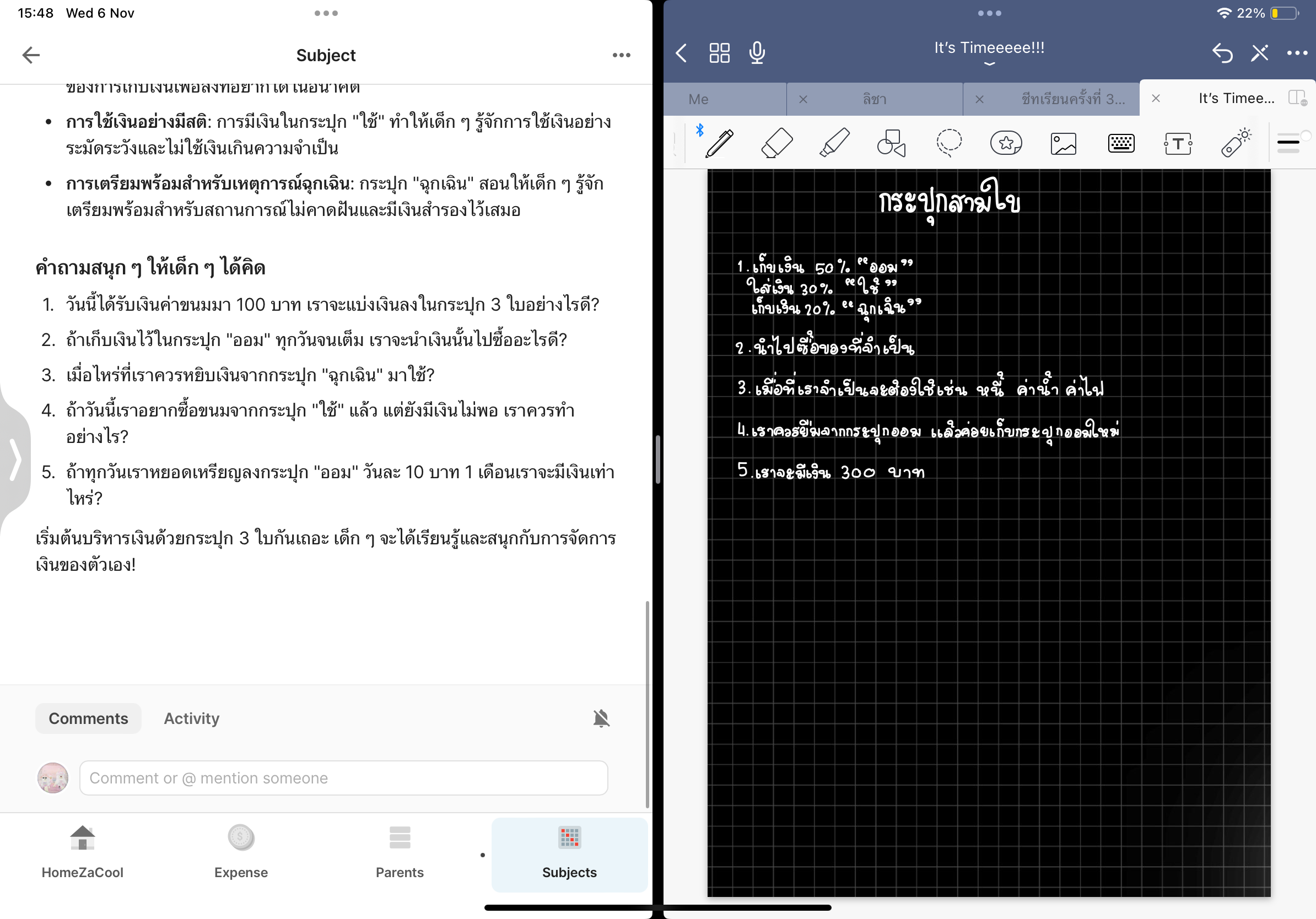Expand the collapsed sidebar handle
1316x919 pixels.
pos(15,459)
